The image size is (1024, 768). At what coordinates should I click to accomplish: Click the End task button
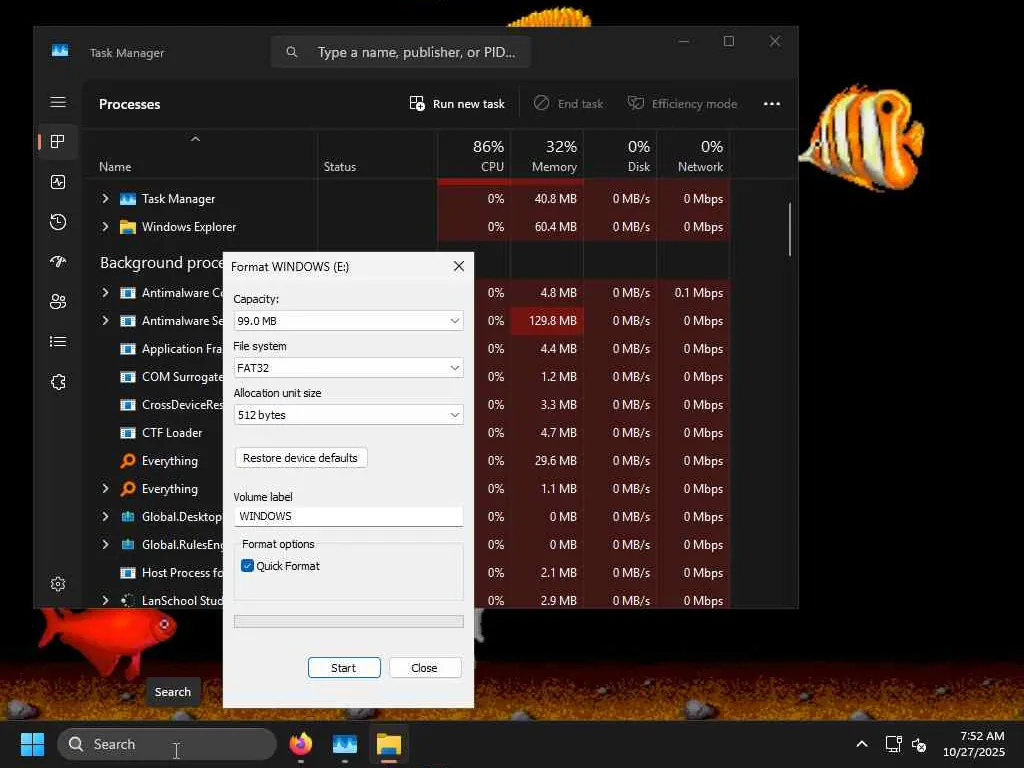click(x=568, y=104)
